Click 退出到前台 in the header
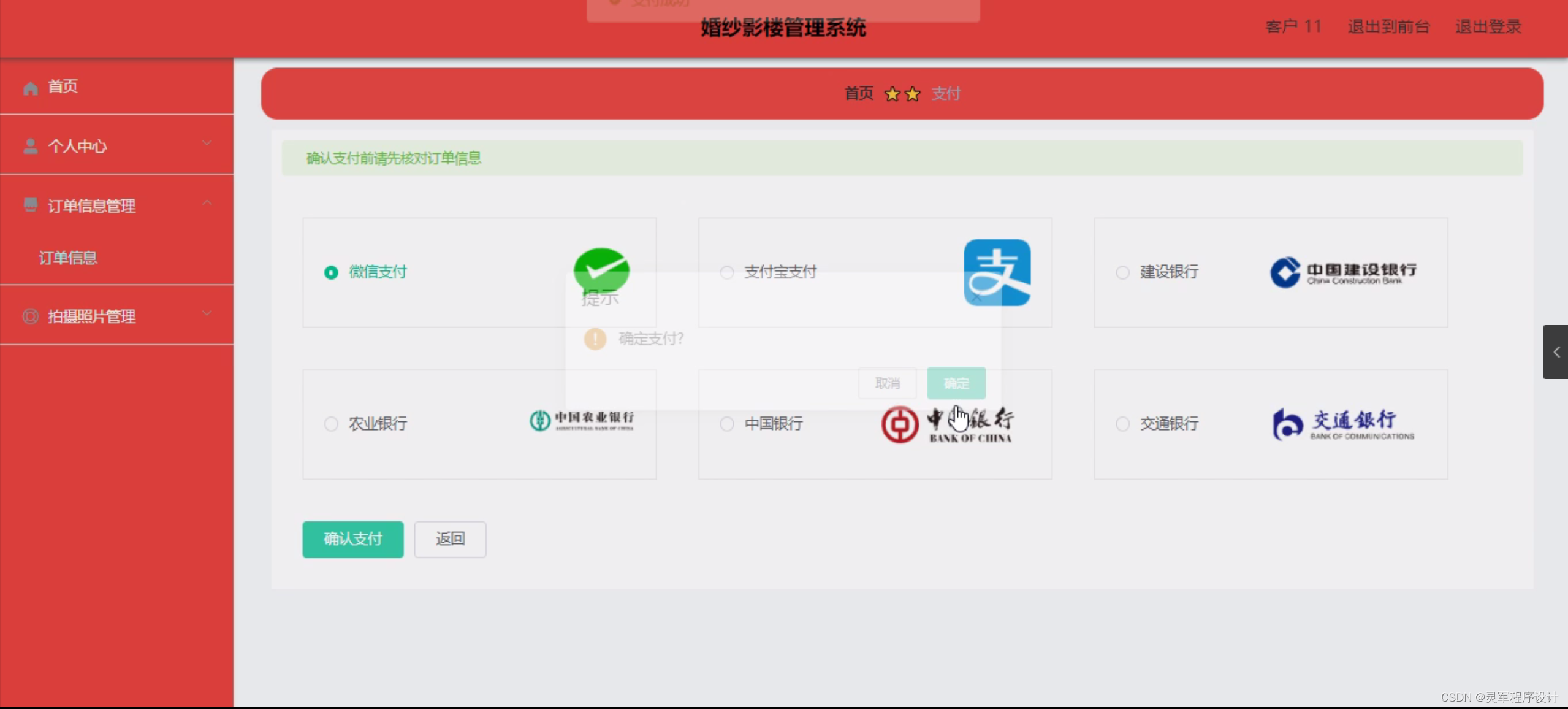The height and width of the screenshot is (709, 1568). 1388,27
